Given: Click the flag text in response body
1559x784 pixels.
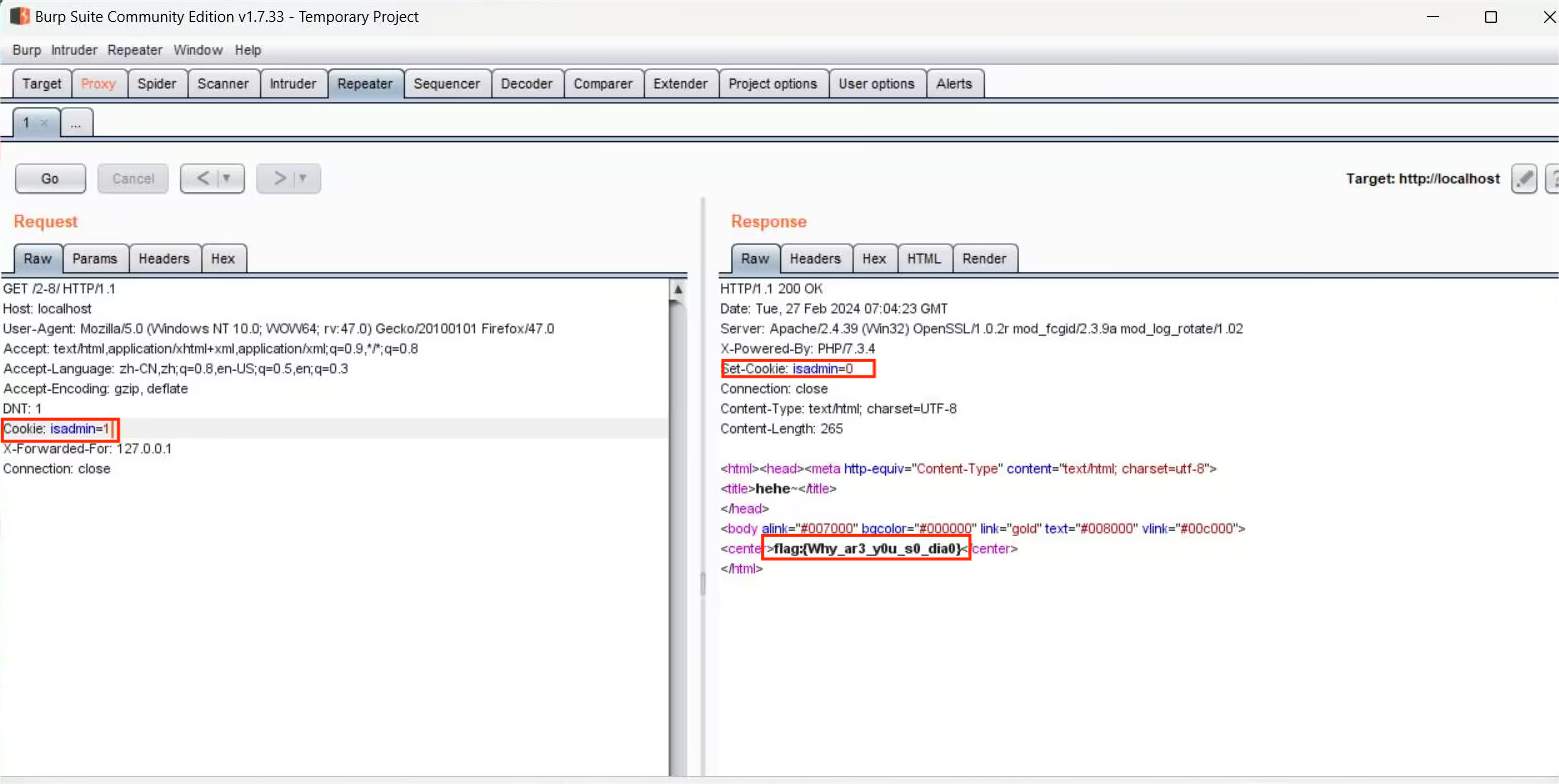Looking at the screenshot, I should coord(867,549).
